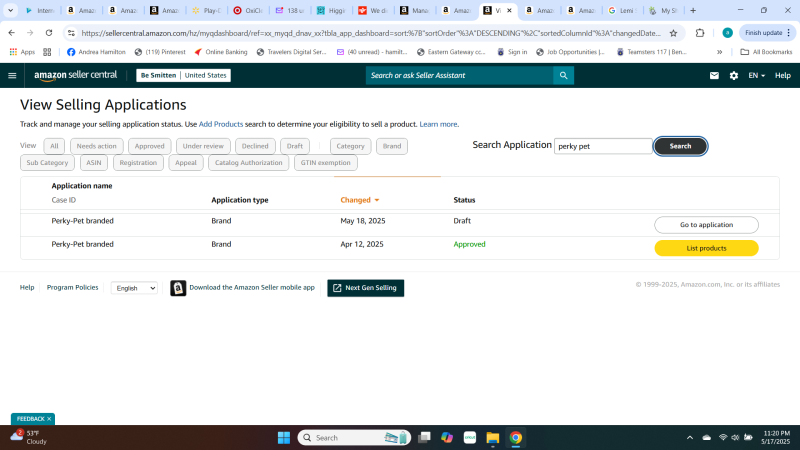800x450 pixels.
Task: Sort by the Changed column arrow
Action: (x=376, y=200)
